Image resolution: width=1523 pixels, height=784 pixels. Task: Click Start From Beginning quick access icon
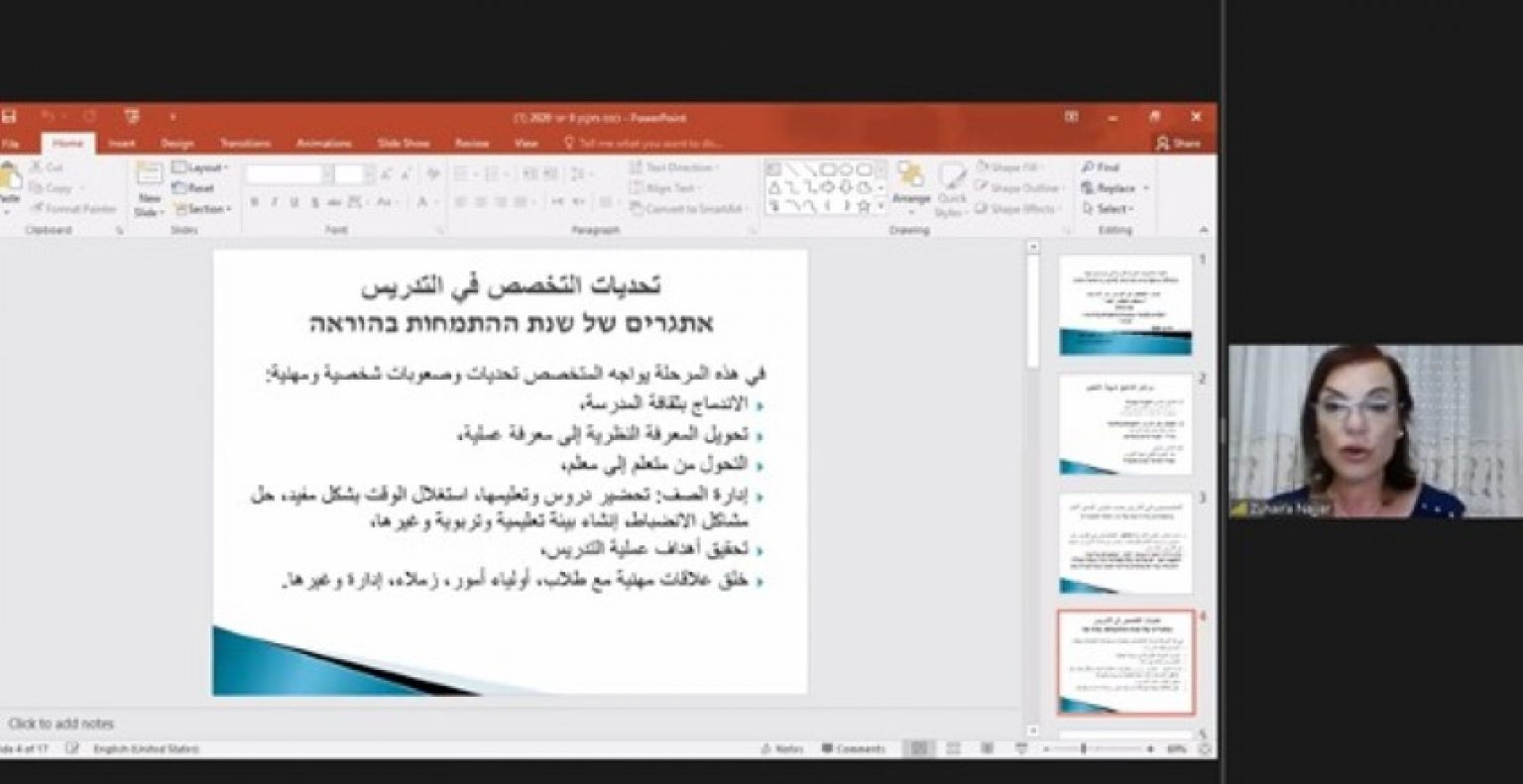pos(132,117)
